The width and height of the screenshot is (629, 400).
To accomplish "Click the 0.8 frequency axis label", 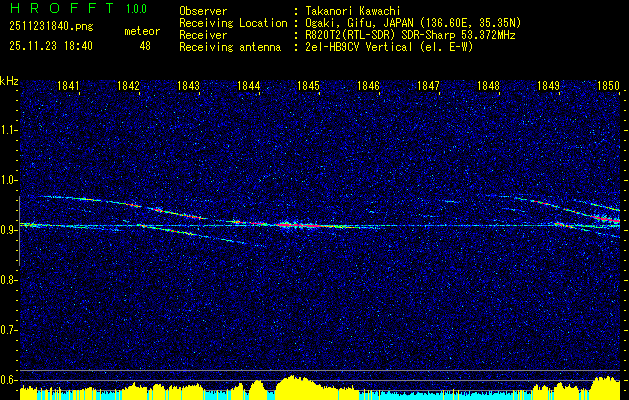I will 9,280.
